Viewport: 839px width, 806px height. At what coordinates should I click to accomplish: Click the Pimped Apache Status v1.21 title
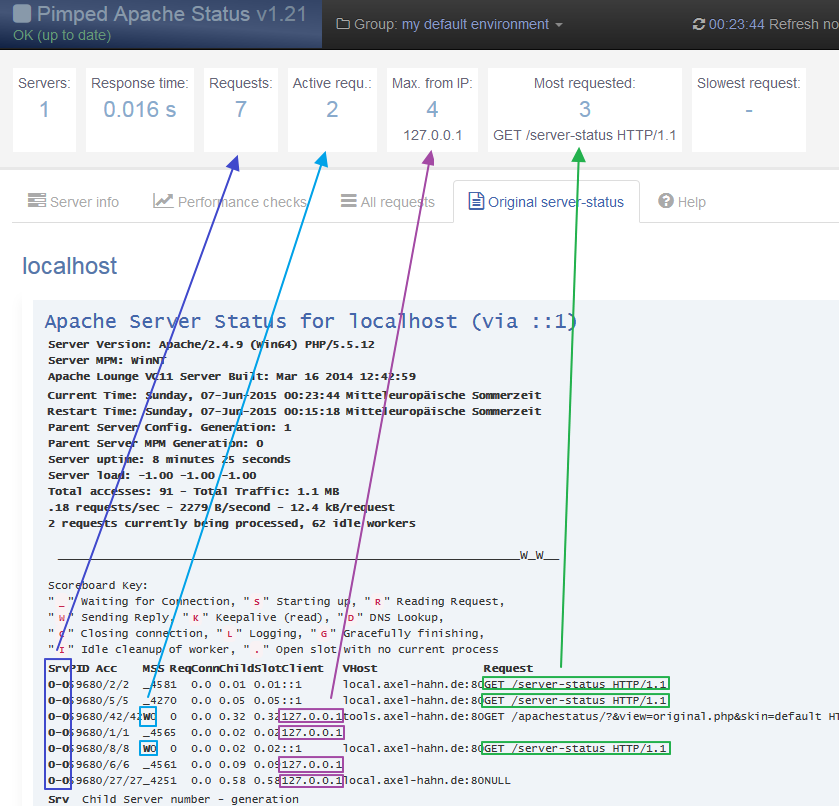pos(172,14)
